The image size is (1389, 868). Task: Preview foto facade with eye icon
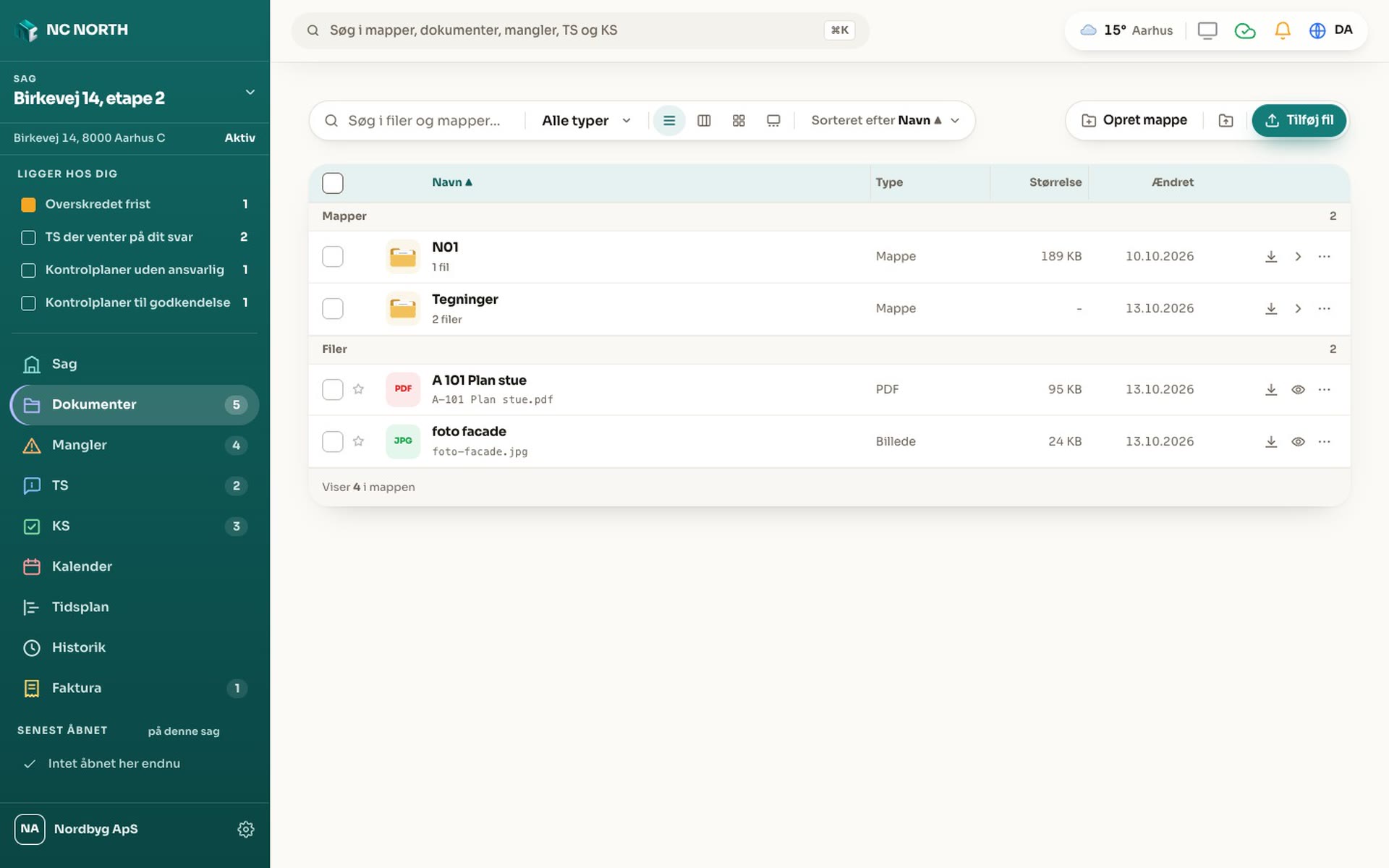pyautogui.click(x=1298, y=442)
